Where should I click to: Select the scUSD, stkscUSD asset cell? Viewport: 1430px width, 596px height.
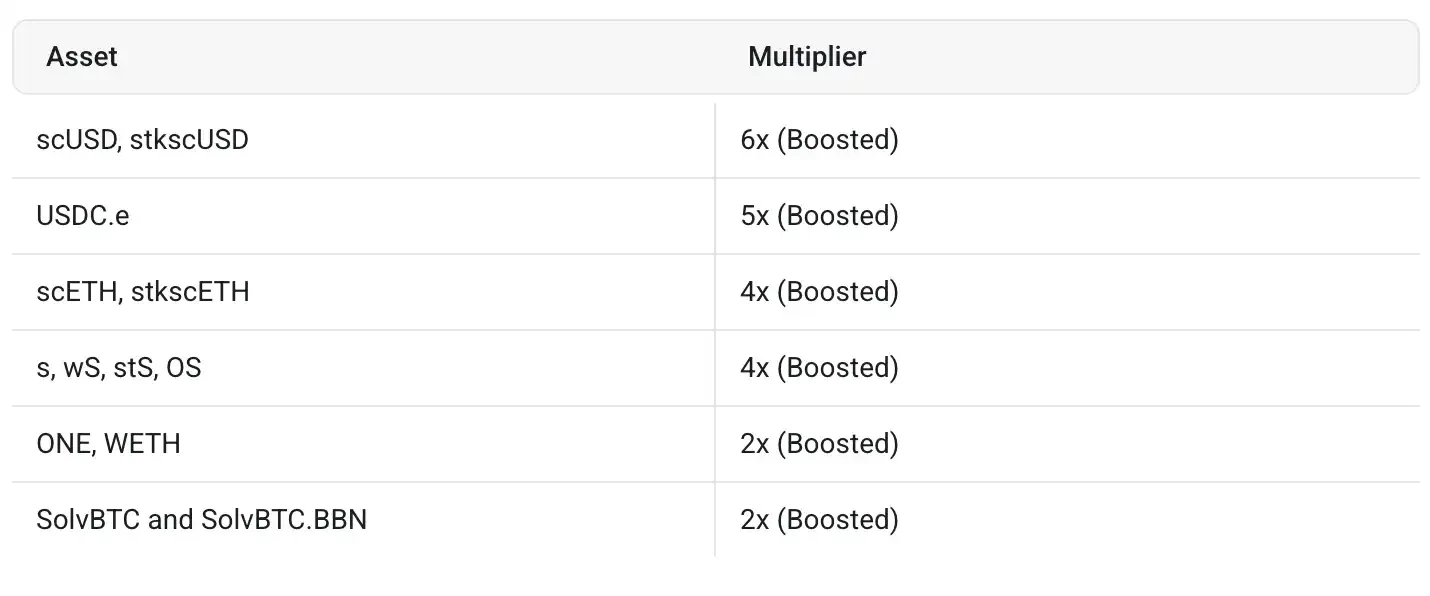(142, 140)
